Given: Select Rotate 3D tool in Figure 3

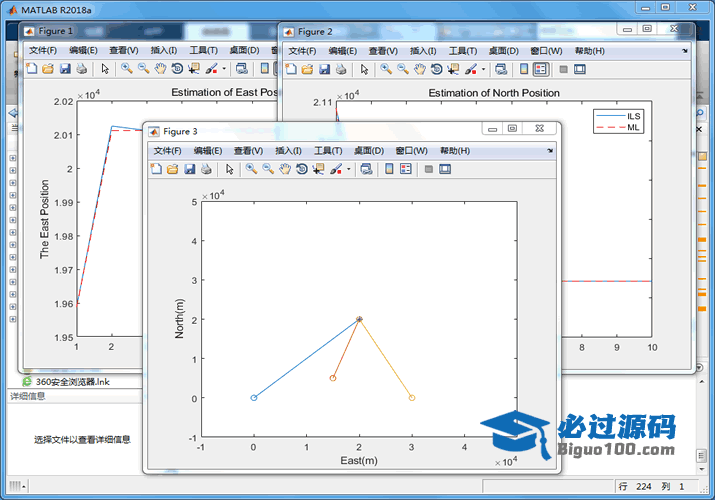Looking at the screenshot, I should (x=301, y=169).
